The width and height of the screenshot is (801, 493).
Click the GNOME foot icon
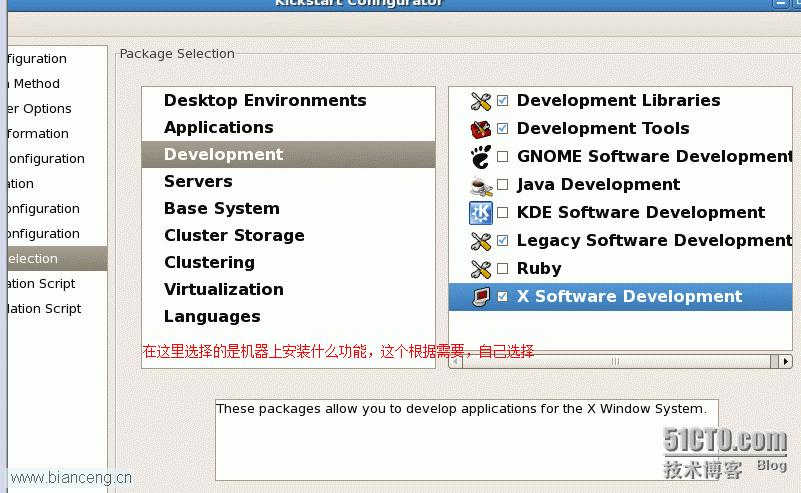tap(480, 157)
